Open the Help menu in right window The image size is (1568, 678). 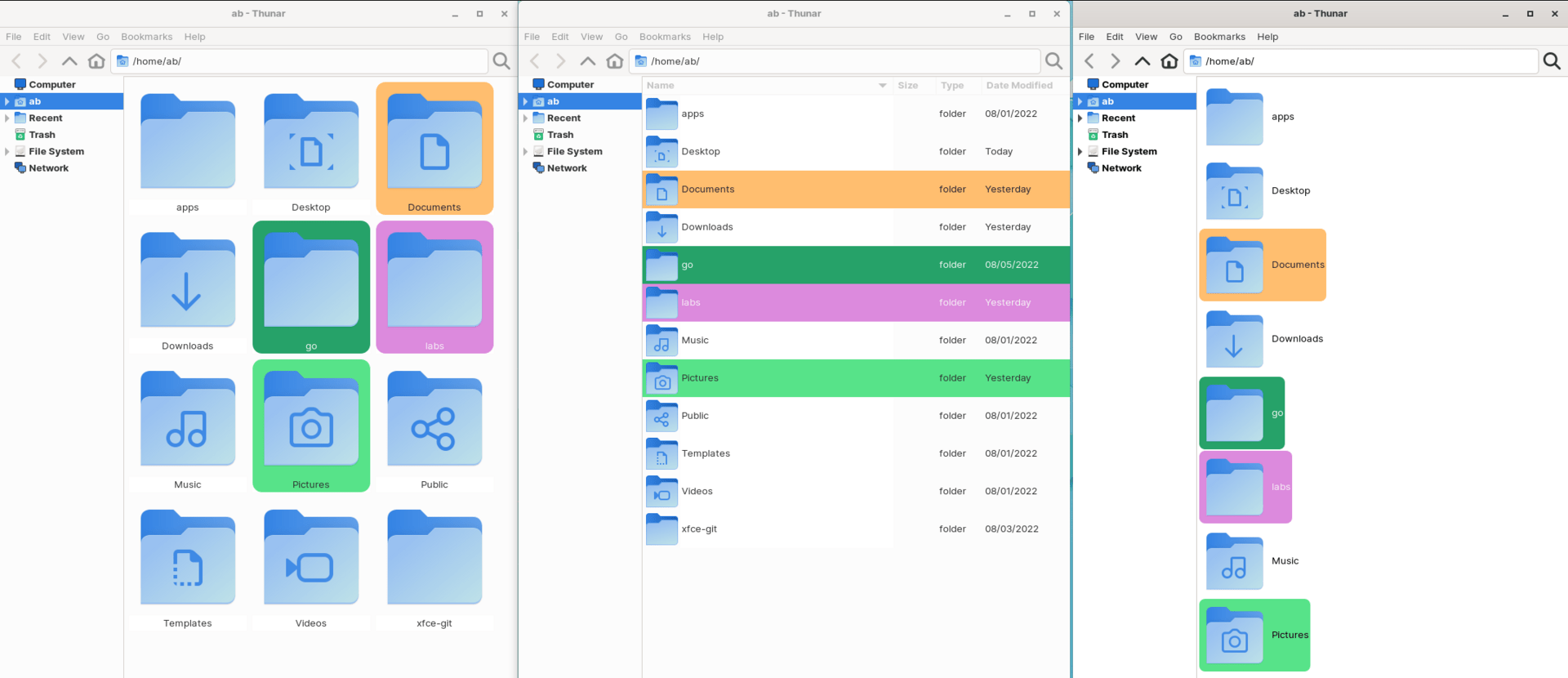(x=1267, y=37)
